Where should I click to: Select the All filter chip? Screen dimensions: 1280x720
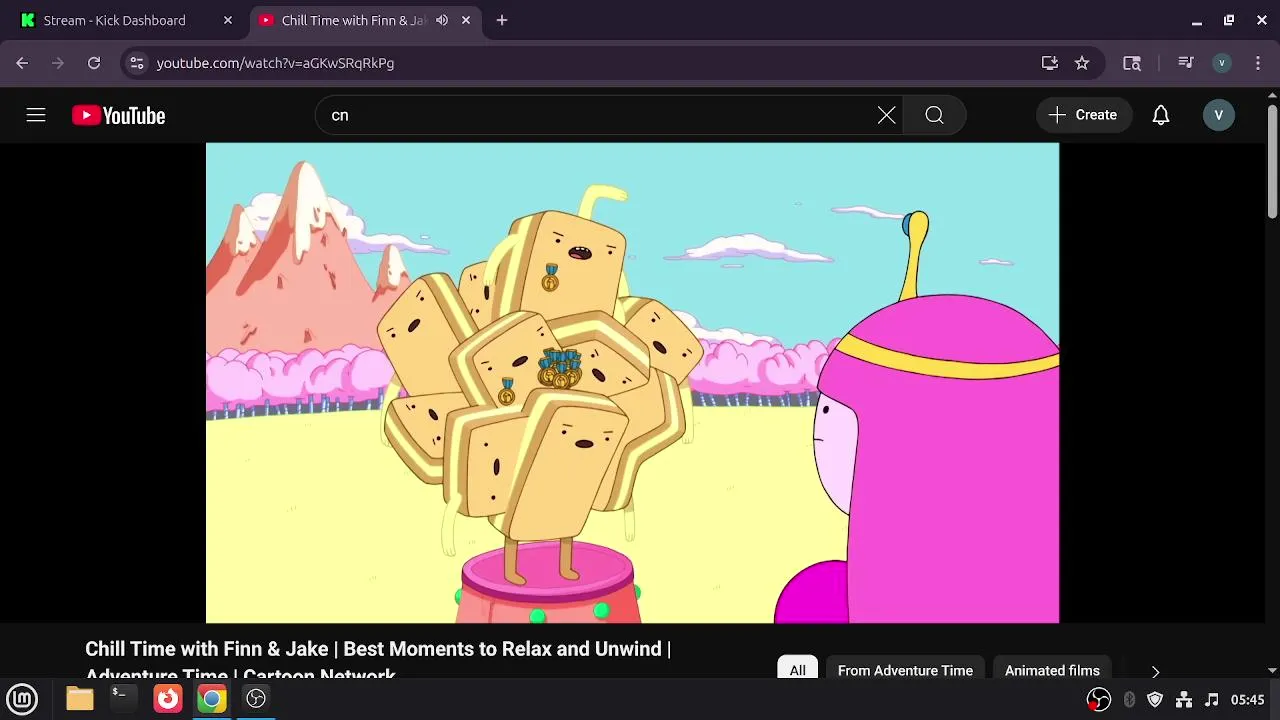point(797,670)
